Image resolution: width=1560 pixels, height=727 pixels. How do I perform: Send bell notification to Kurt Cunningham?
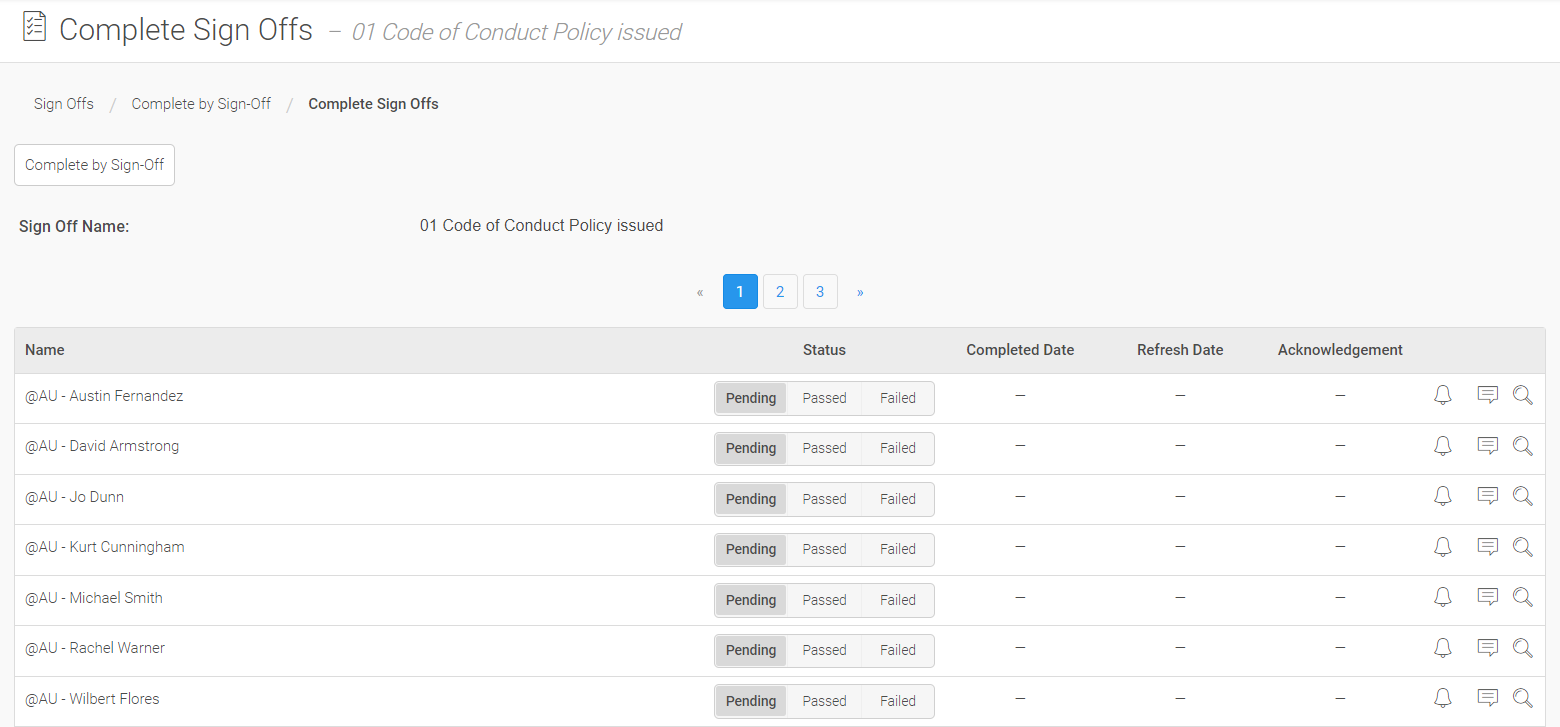pyautogui.click(x=1442, y=547)
